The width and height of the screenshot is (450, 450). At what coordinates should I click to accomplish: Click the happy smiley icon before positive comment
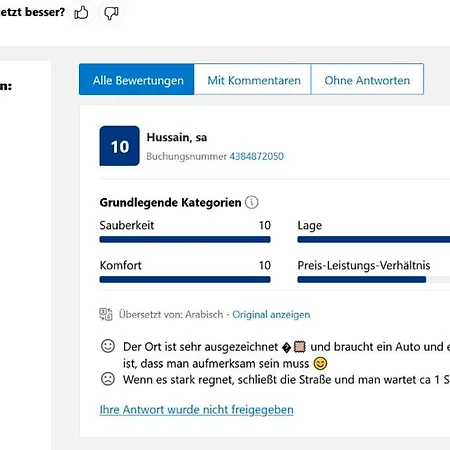108,346
